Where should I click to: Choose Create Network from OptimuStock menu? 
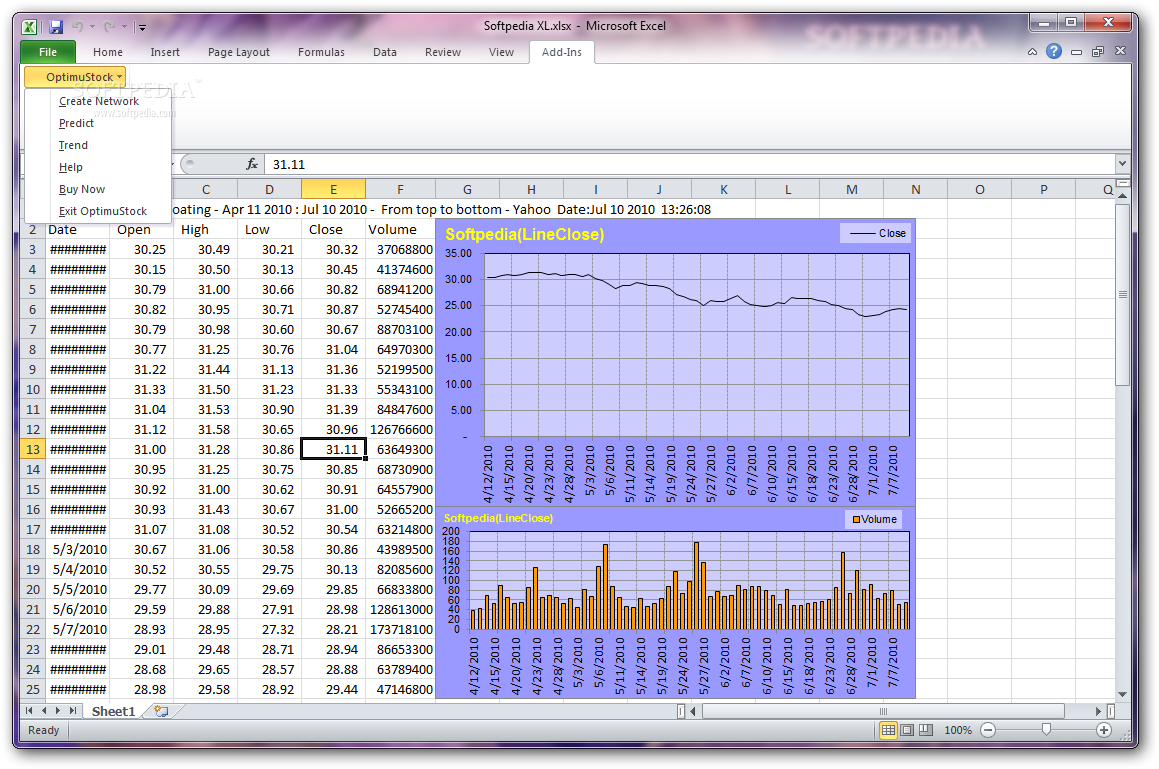pos(98,101)
